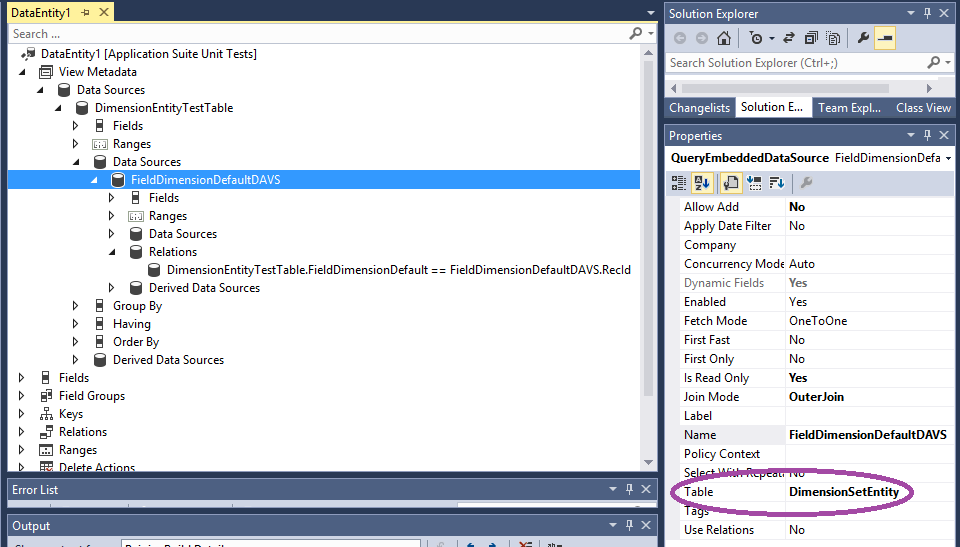Expand the Field Groups node

click(22, 396)
